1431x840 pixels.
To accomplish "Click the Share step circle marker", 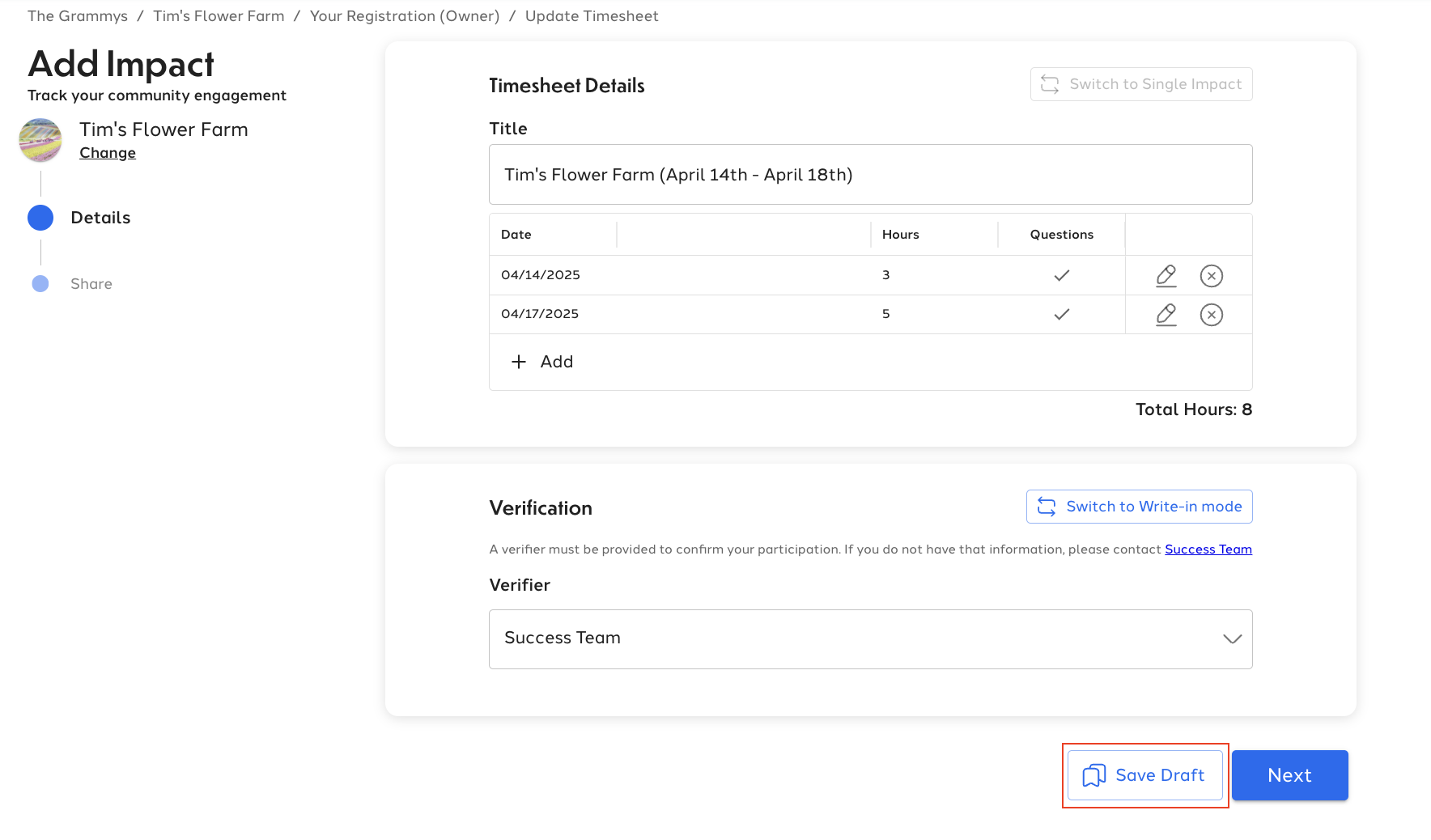I will click(40, 284).
